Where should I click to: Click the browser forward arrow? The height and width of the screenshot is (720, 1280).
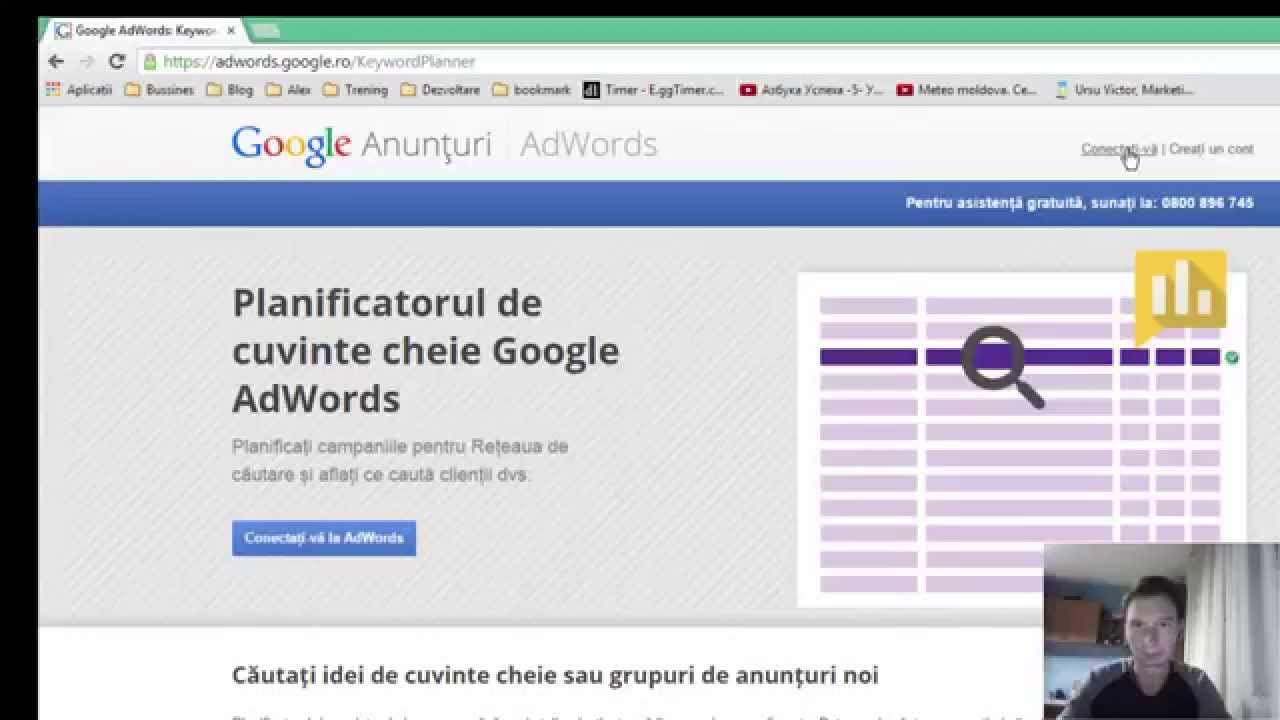(86, 62)
